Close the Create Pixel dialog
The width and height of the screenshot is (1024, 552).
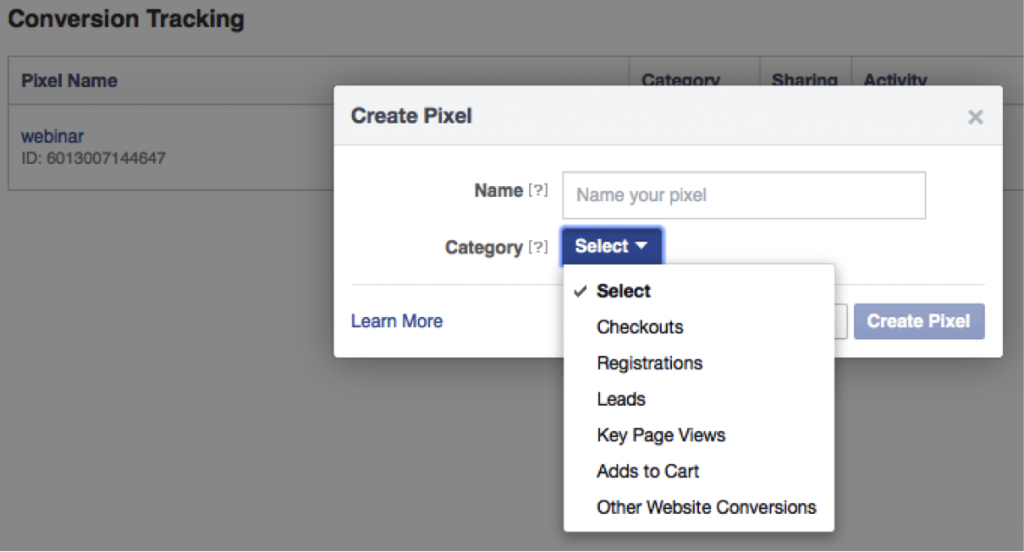pos(975,117)
